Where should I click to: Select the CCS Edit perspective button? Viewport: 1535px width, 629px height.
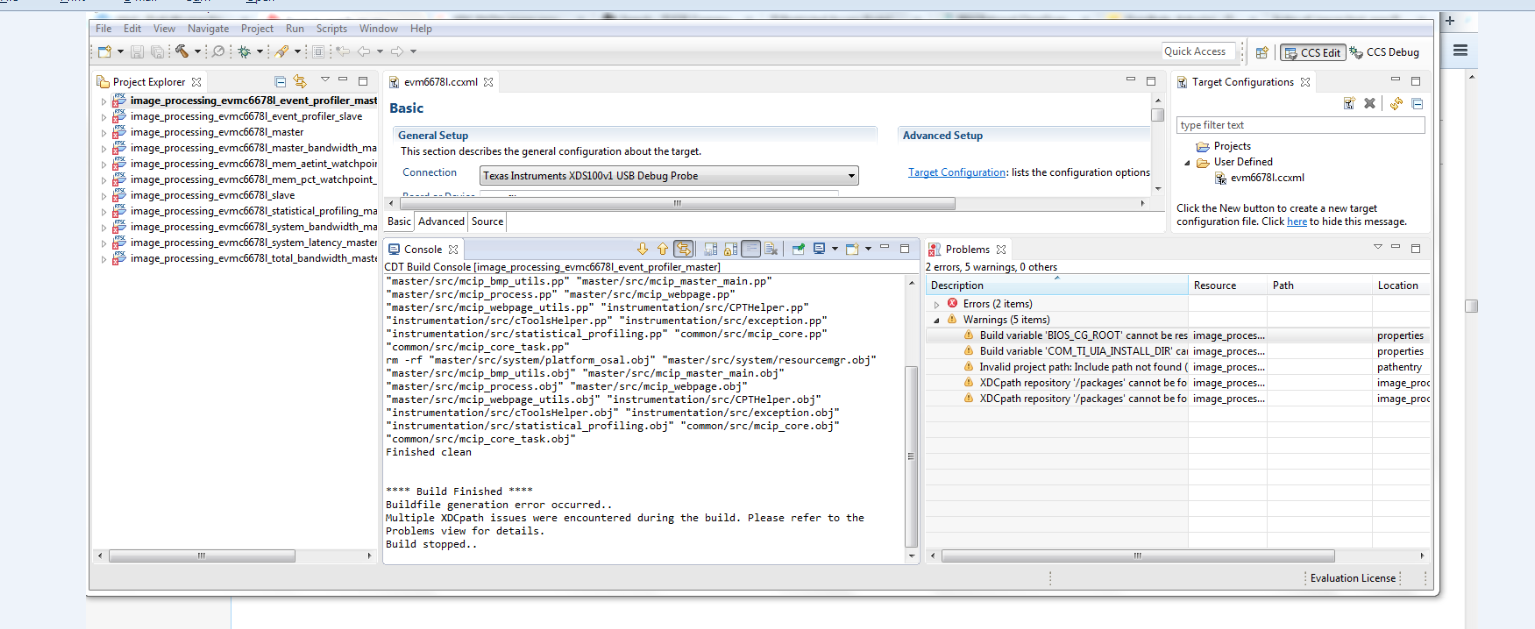1312,53
